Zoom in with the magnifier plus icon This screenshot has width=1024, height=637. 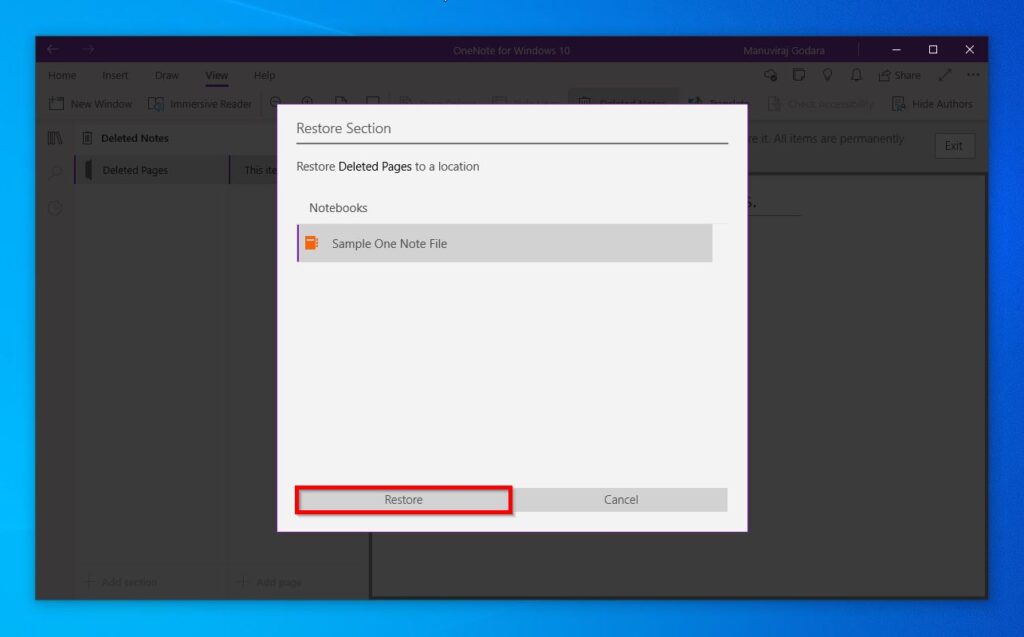click(307, 101)
